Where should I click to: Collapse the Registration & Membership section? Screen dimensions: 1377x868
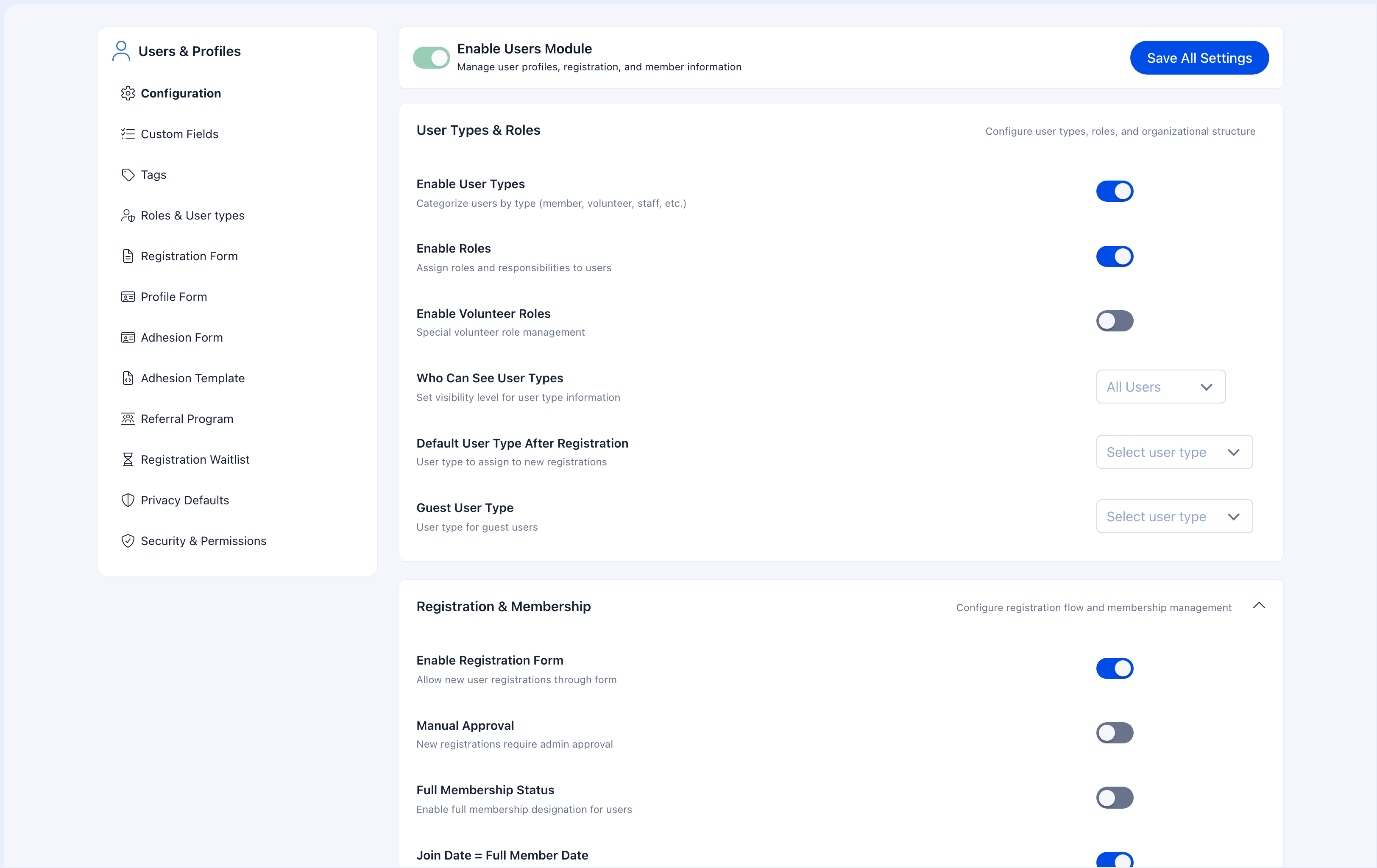(x=1260, y=606)
